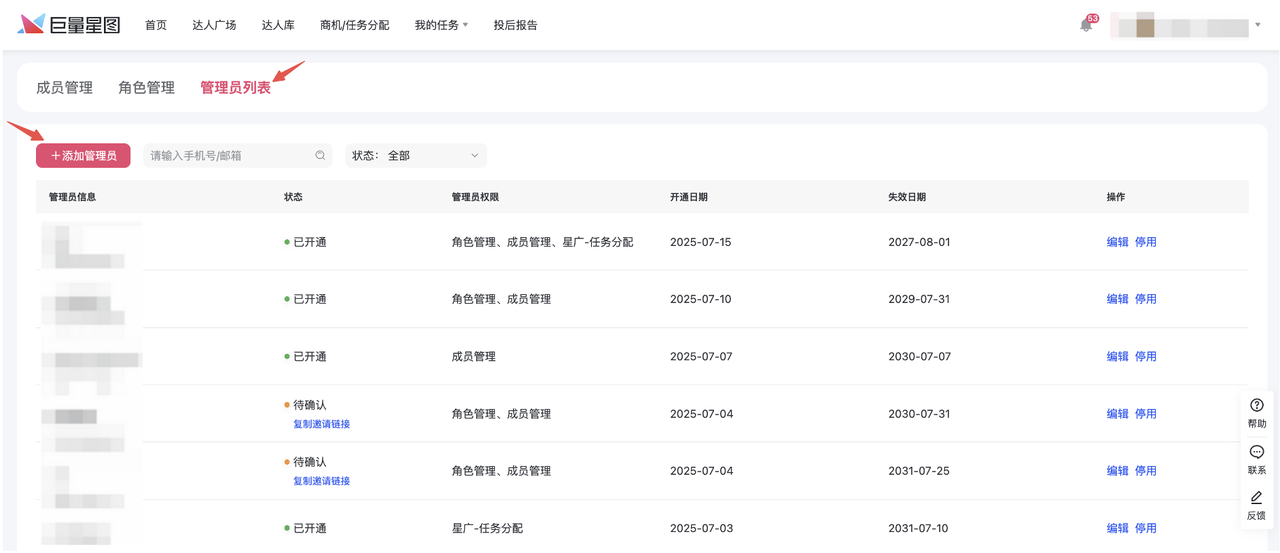Switch to the 角色管理 tab

pyautogui.click(x=146, y=88)
